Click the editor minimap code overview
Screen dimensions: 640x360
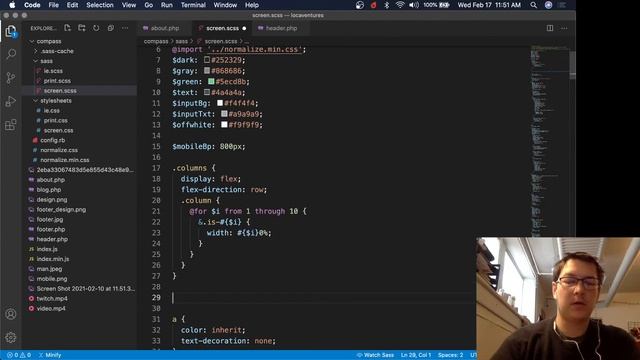tap(549, 141)
